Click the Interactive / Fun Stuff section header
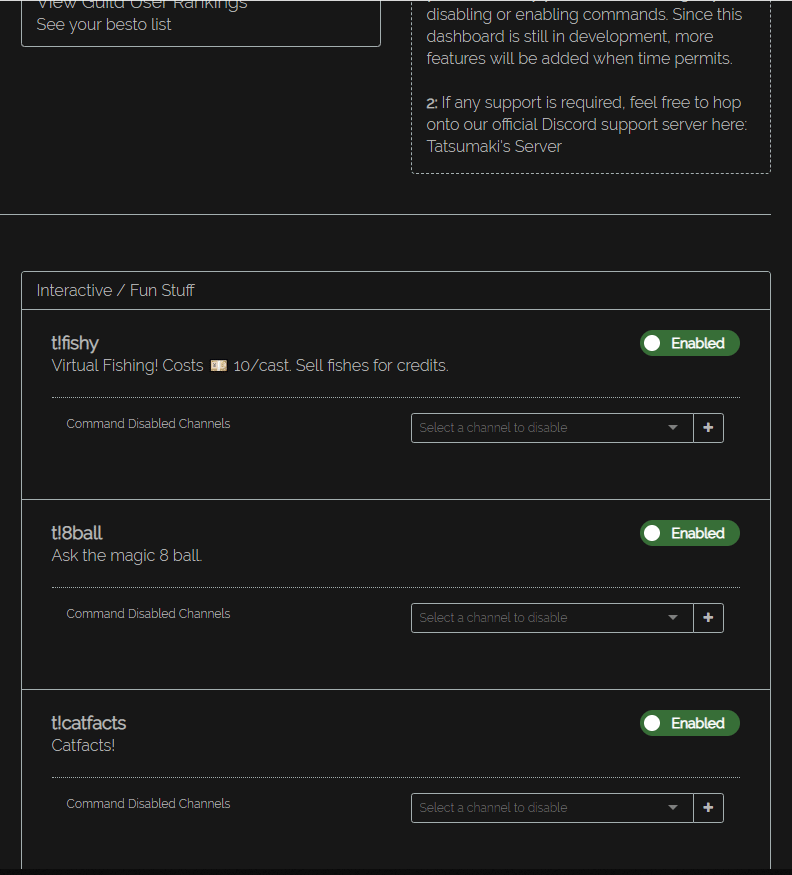Image resolution: width=792 pixels, height=875 pixels. [x=116, y=291]
